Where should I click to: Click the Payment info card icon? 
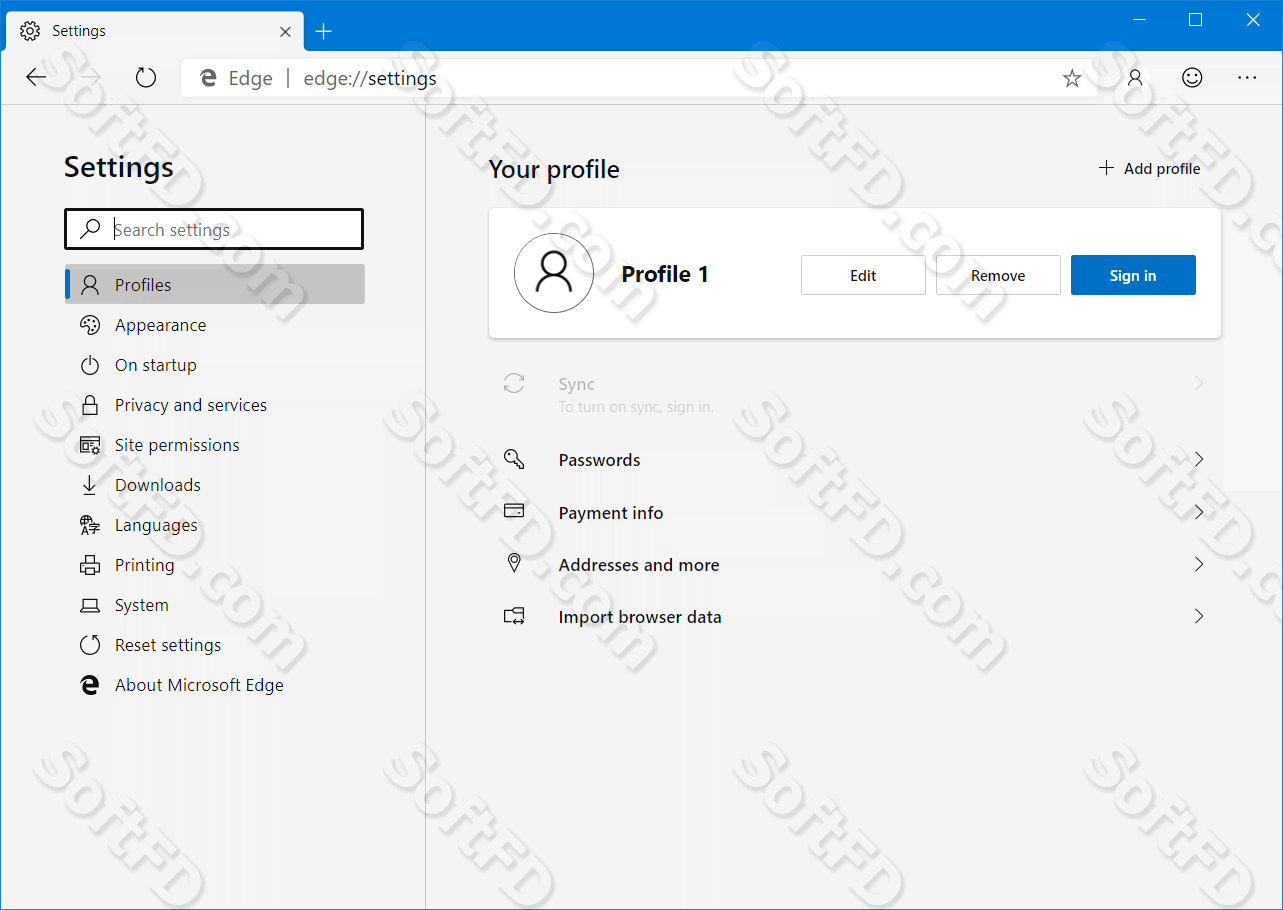pos(514,511)
